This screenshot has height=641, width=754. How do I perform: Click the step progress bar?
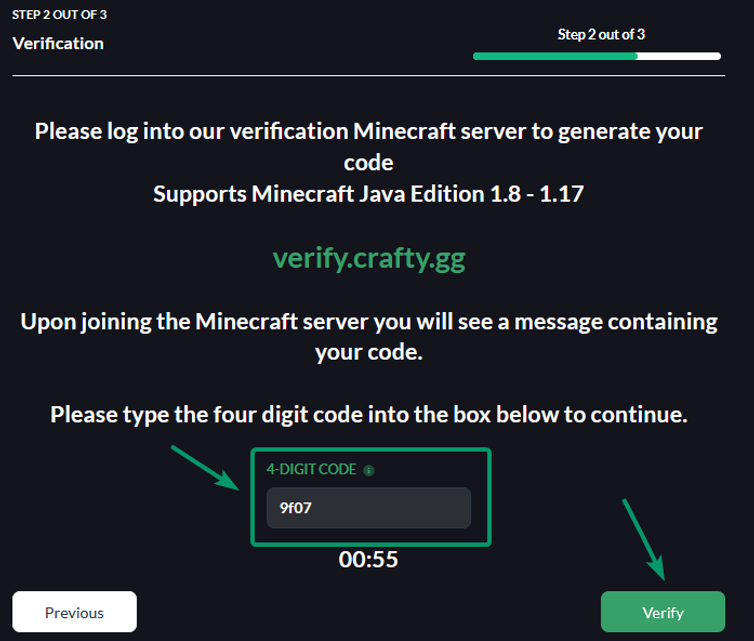pyautogui.click(x=597, y=56)
